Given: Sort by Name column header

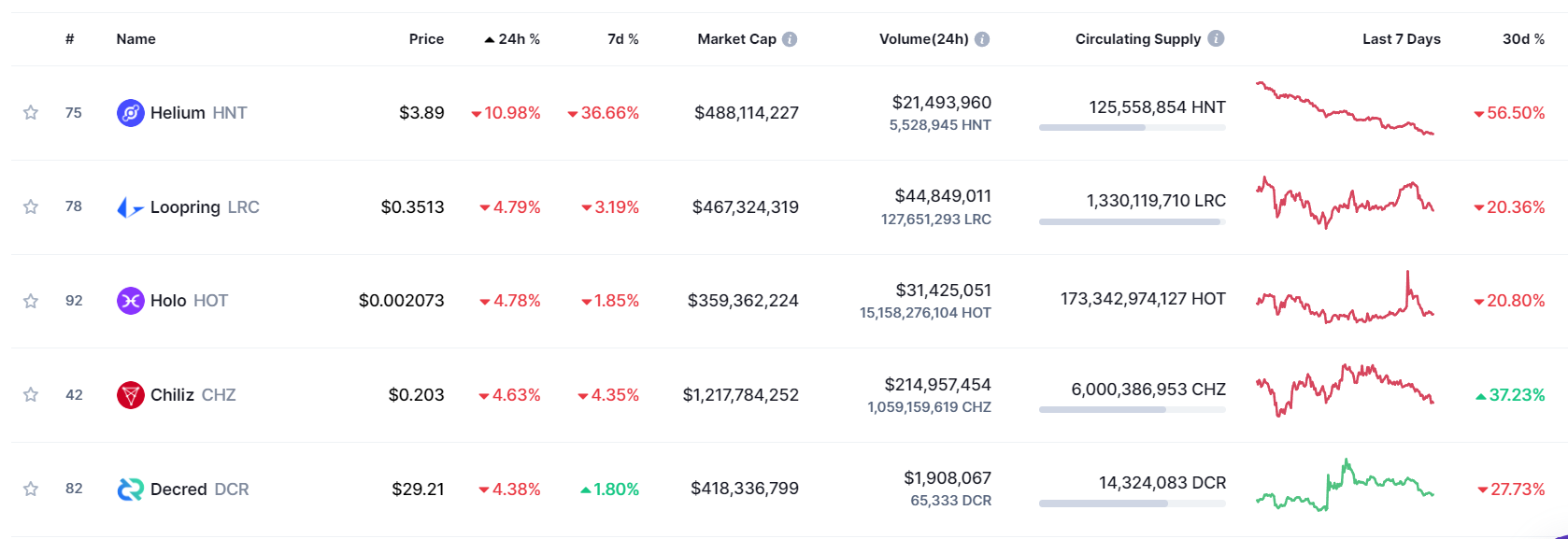Looking at the screenshot, I should tap(135, 39).
